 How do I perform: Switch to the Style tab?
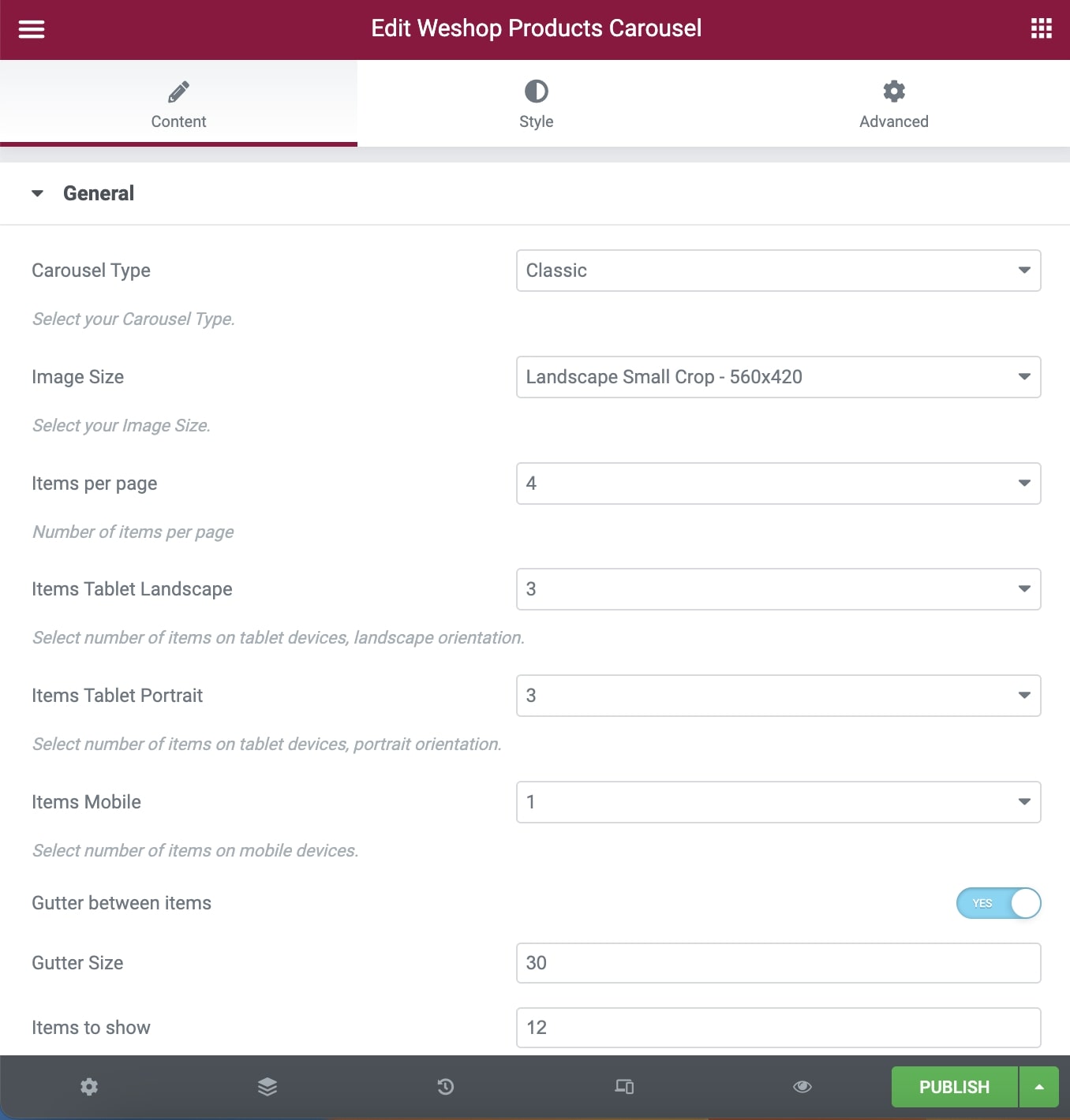[536, 103]
